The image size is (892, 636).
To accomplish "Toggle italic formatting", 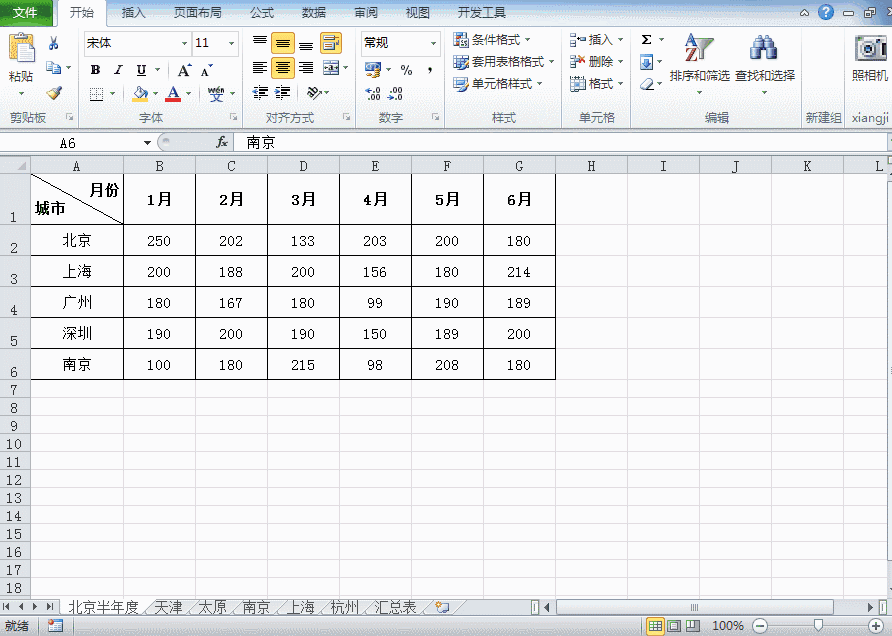I will click(118, 70).
